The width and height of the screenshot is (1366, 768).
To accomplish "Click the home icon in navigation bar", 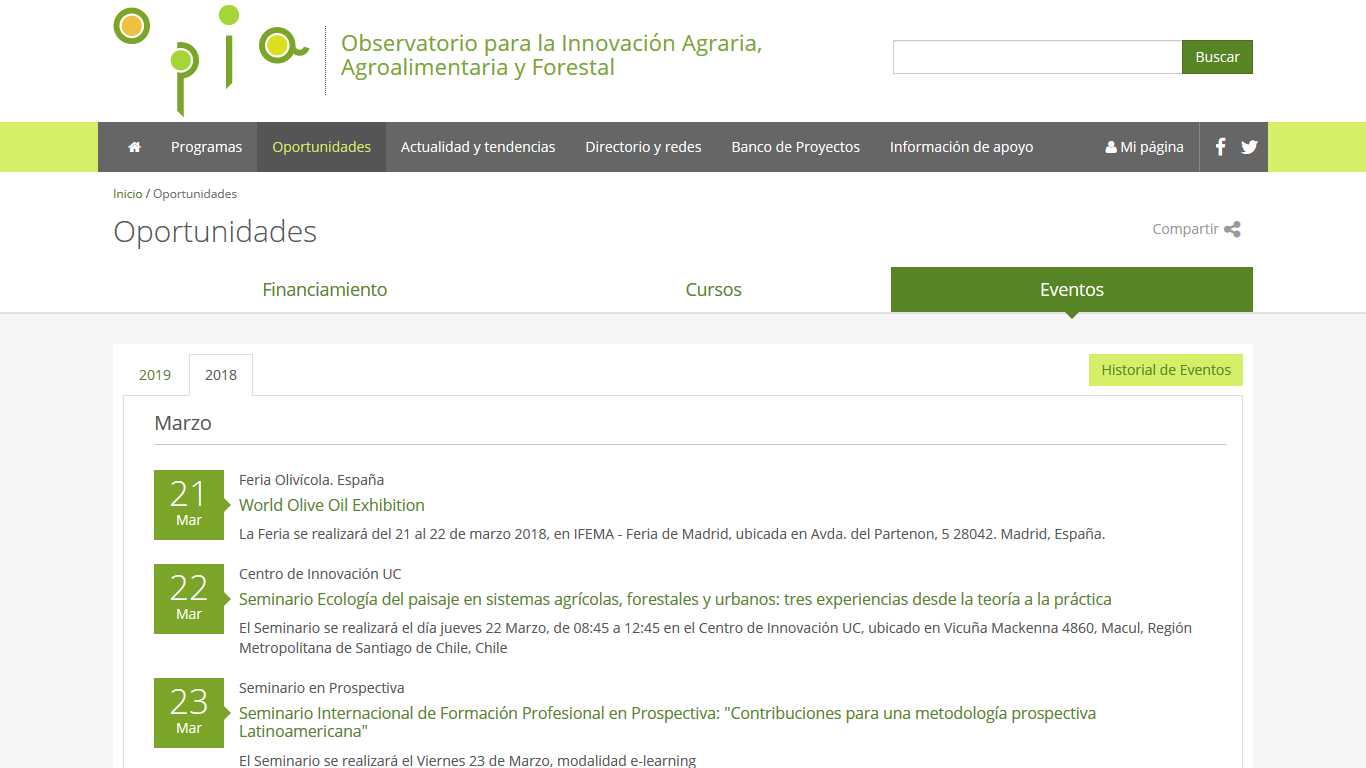I will (x=134, y=147).
